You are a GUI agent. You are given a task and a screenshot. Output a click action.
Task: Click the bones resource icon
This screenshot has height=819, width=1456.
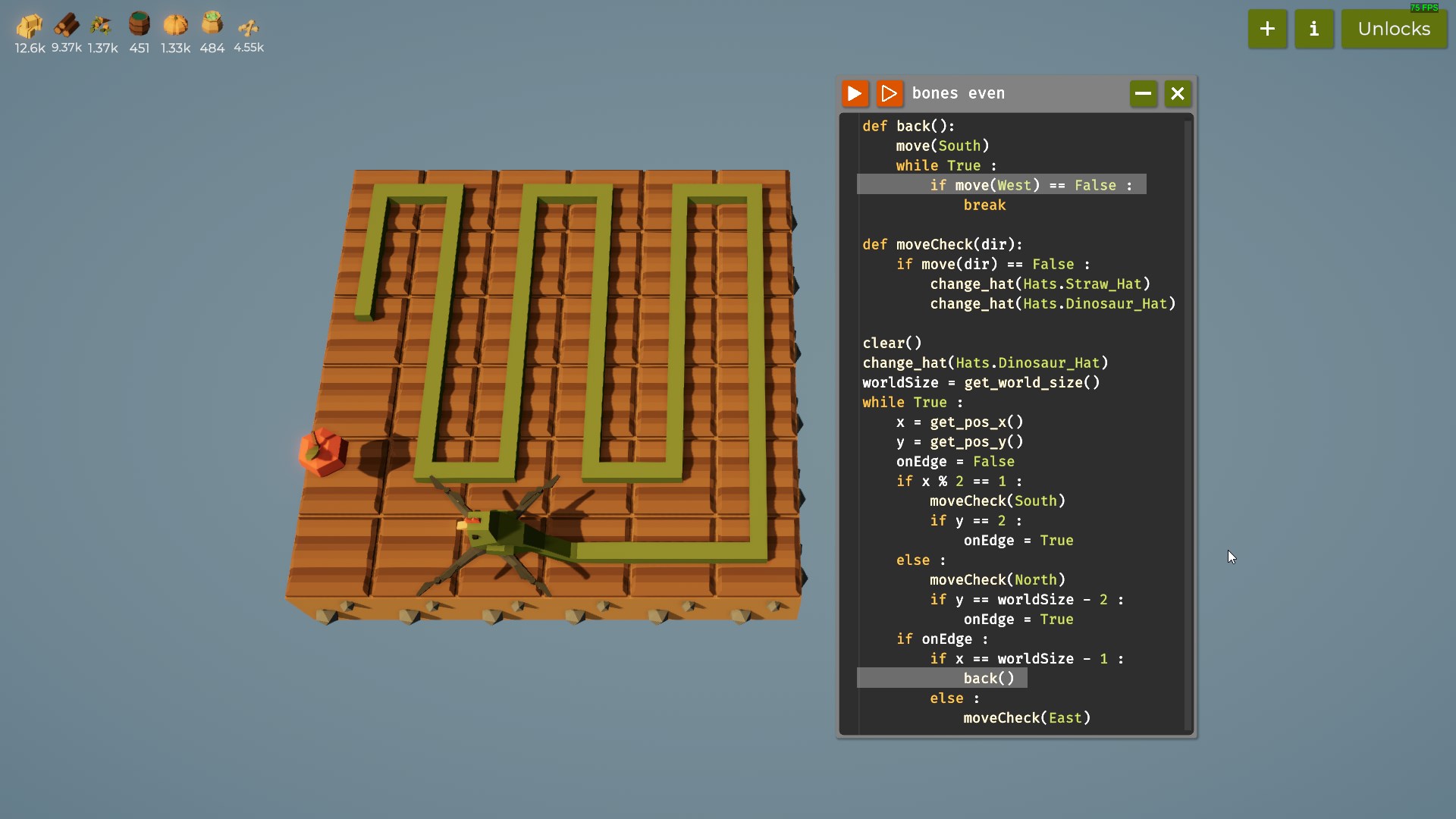click(248, 27)
